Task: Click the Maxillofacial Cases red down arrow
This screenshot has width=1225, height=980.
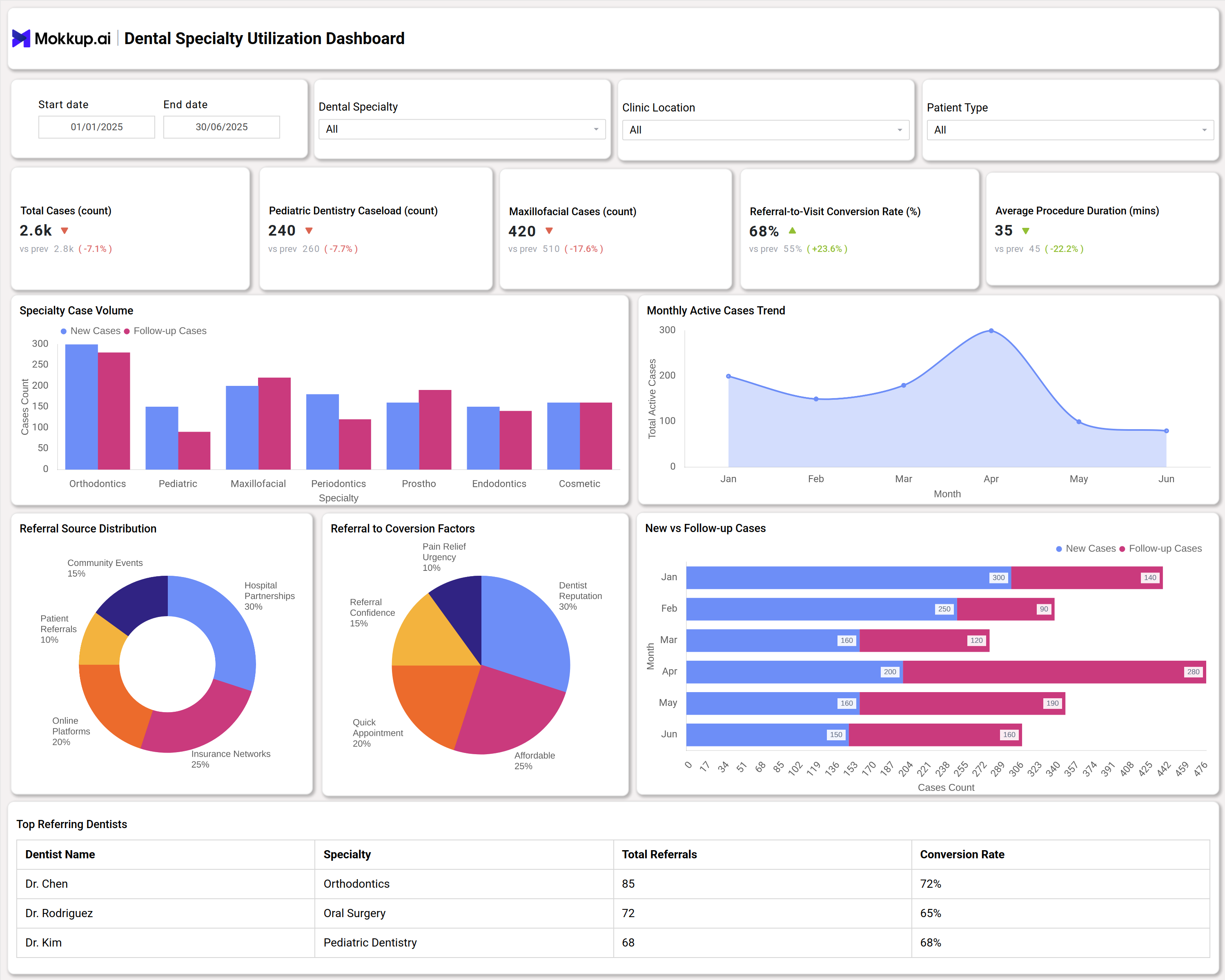Action: click(549, 231)
